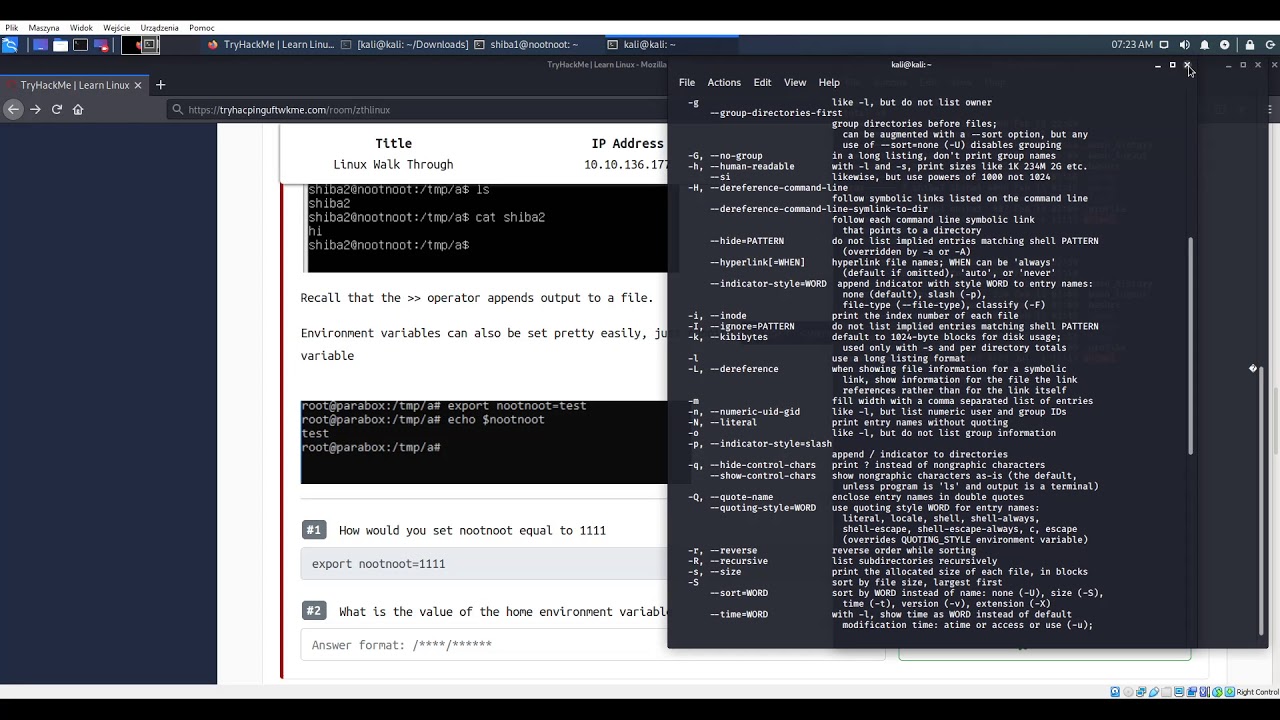Close the TryHackMe browser tab

pyautogui.click(x=137, y=85)
